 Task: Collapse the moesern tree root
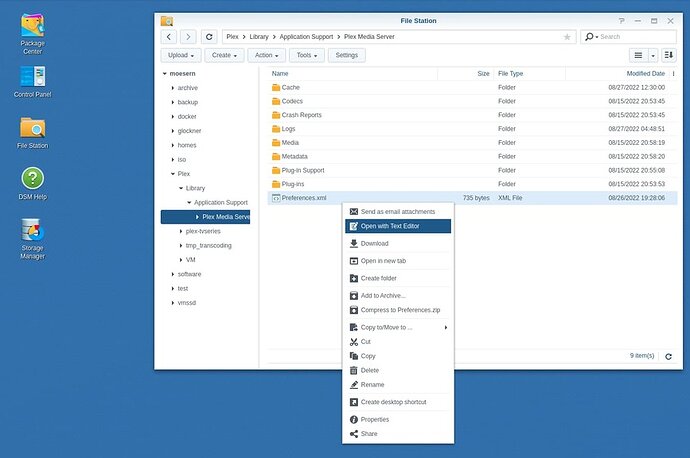[165, 73]
